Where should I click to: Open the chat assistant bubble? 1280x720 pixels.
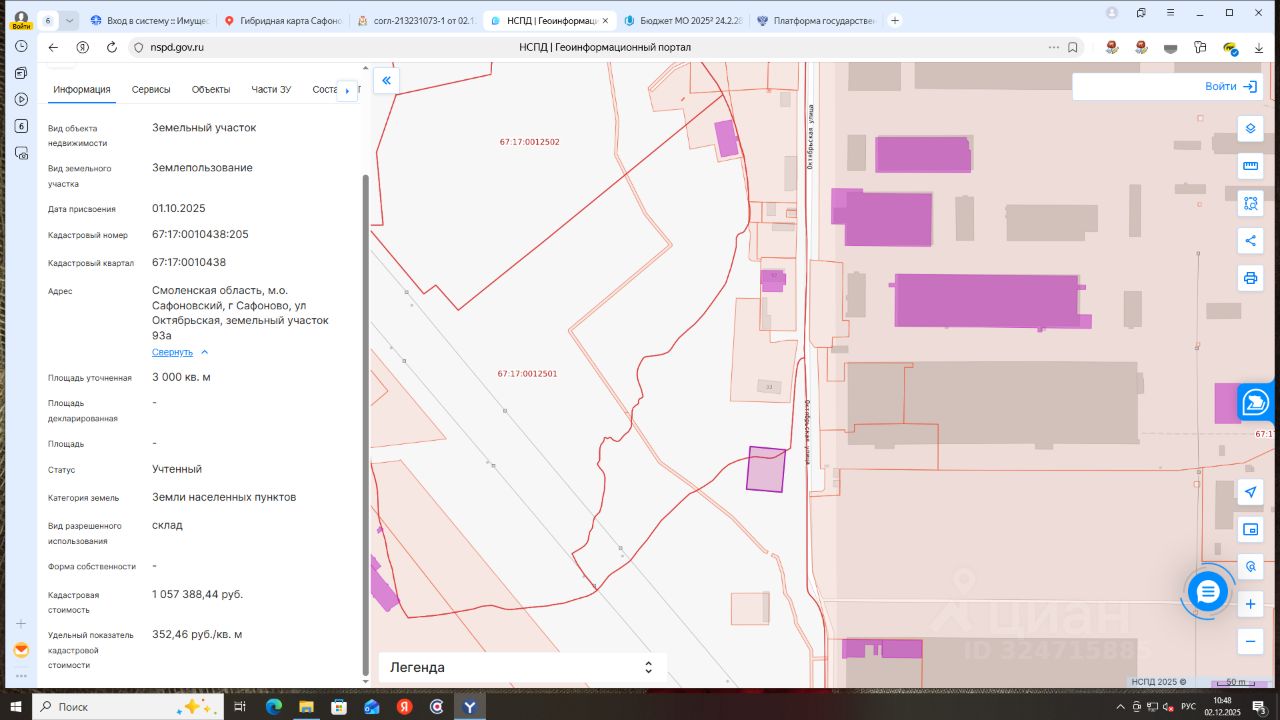(1207, 593)
